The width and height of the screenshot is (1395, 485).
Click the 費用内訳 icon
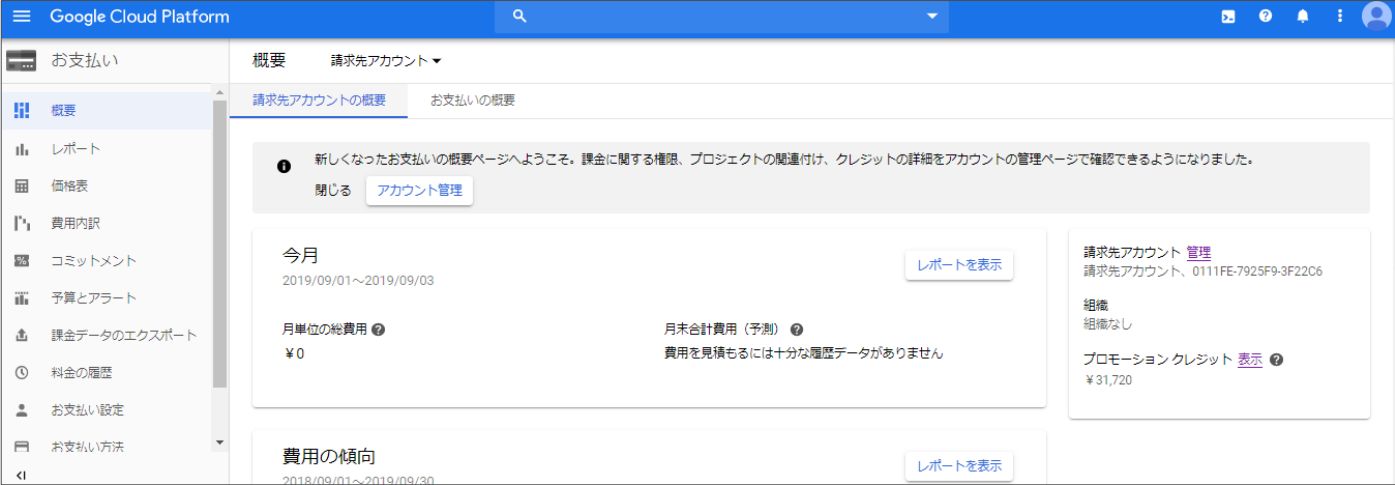point(21,224)
